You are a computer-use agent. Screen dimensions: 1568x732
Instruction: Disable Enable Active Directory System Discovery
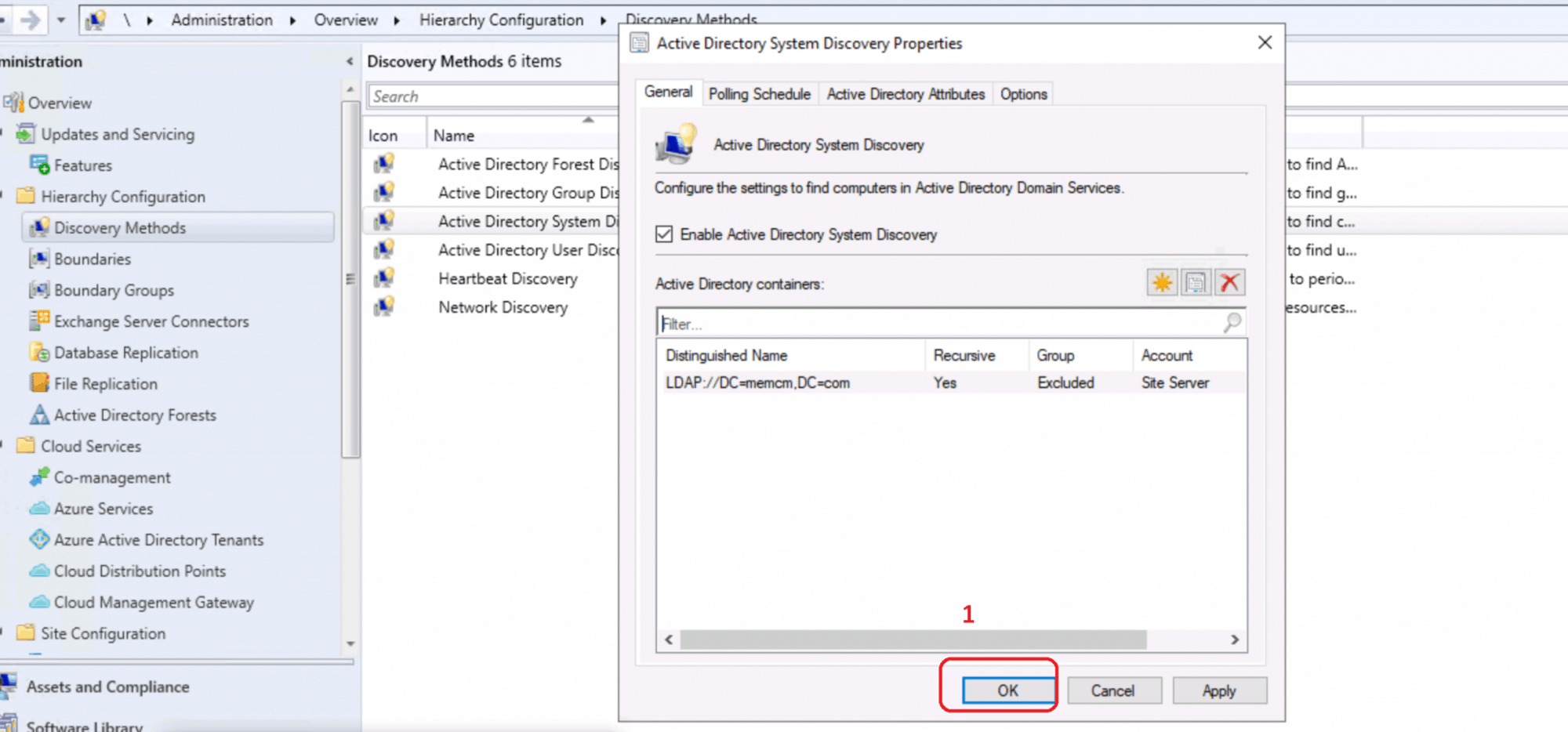662,234
